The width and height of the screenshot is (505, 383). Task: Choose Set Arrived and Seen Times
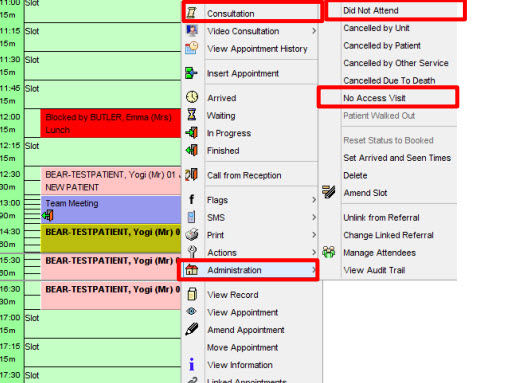[x=397, y=158]
